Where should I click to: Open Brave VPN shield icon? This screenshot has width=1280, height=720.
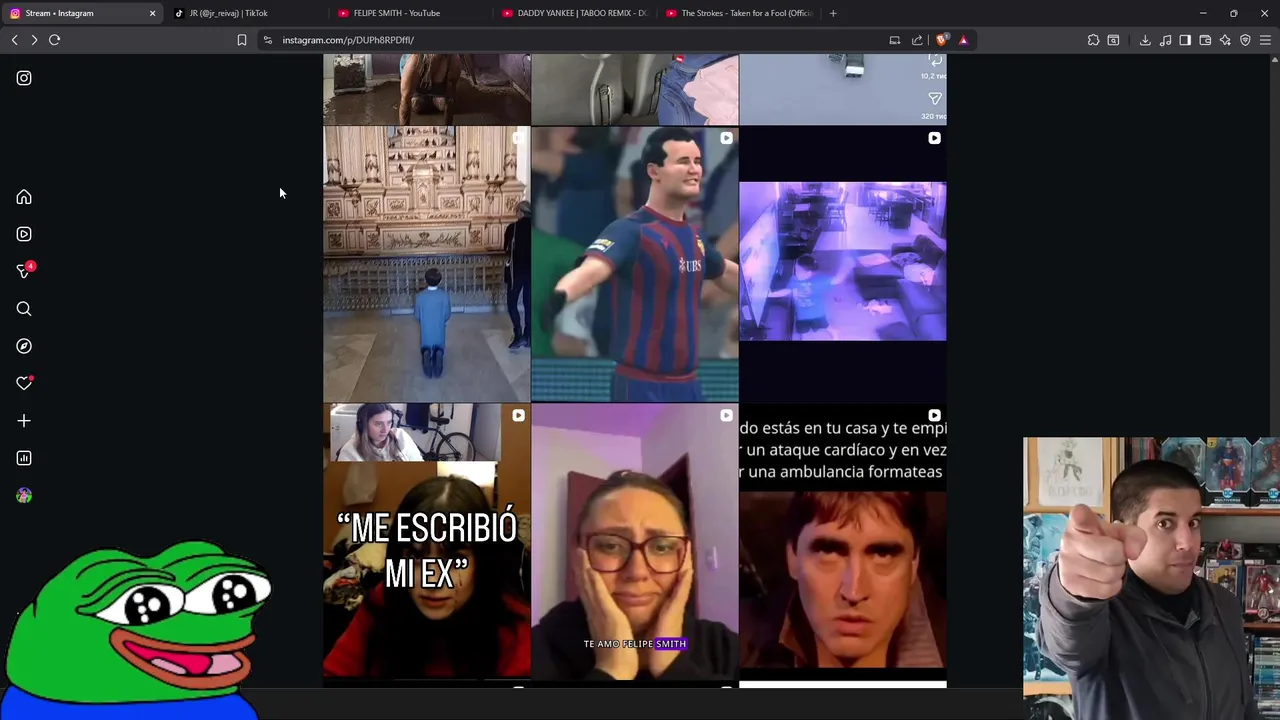(x=1245, y=40)
